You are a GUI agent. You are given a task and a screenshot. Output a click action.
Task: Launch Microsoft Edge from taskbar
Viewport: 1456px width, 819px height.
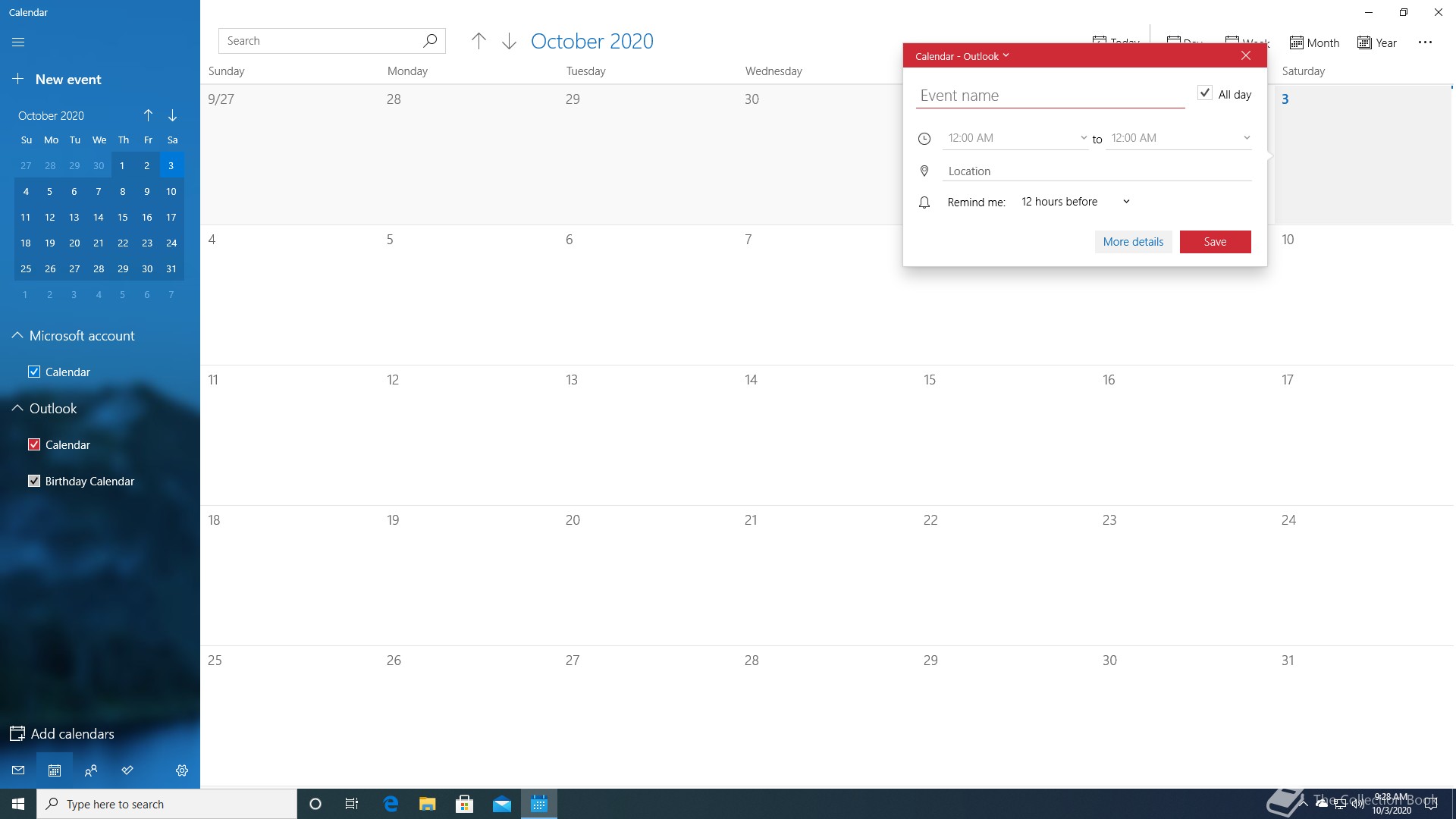(391, 804)
